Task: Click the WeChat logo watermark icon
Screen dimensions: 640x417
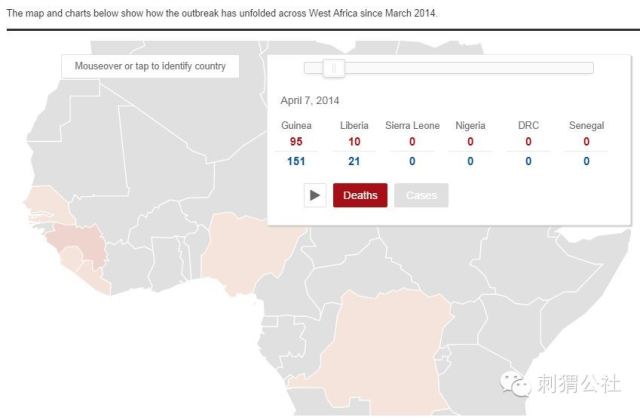Action: pos(515,384)
